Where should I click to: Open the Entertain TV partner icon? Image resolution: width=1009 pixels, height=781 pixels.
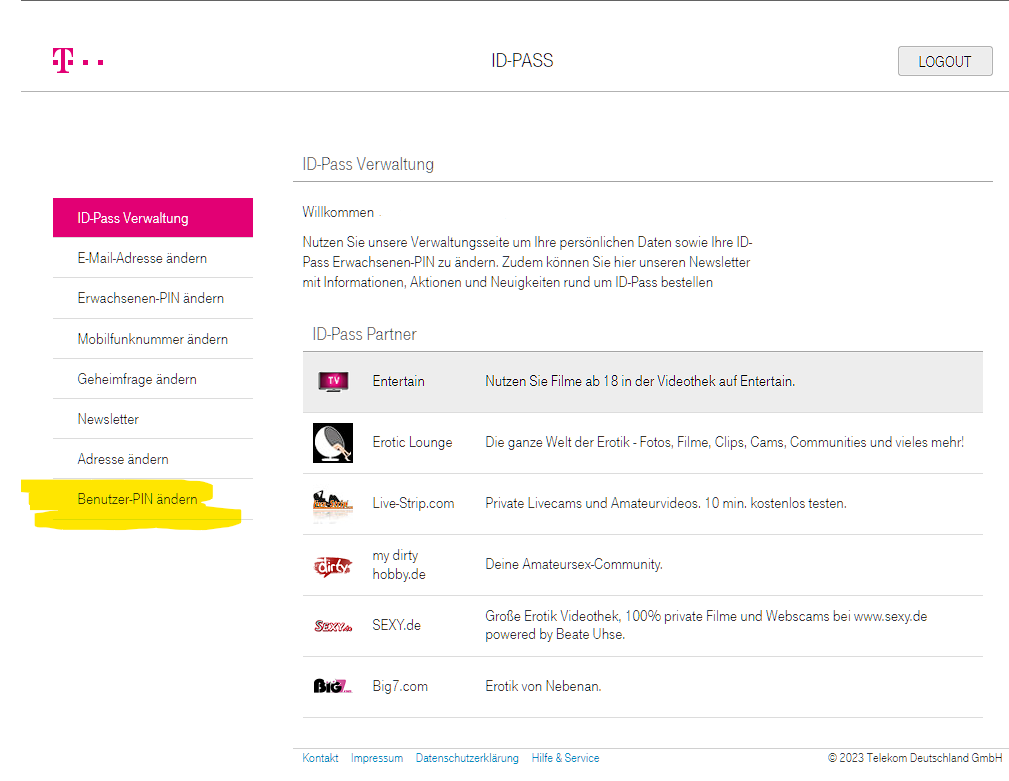point(333,381)
